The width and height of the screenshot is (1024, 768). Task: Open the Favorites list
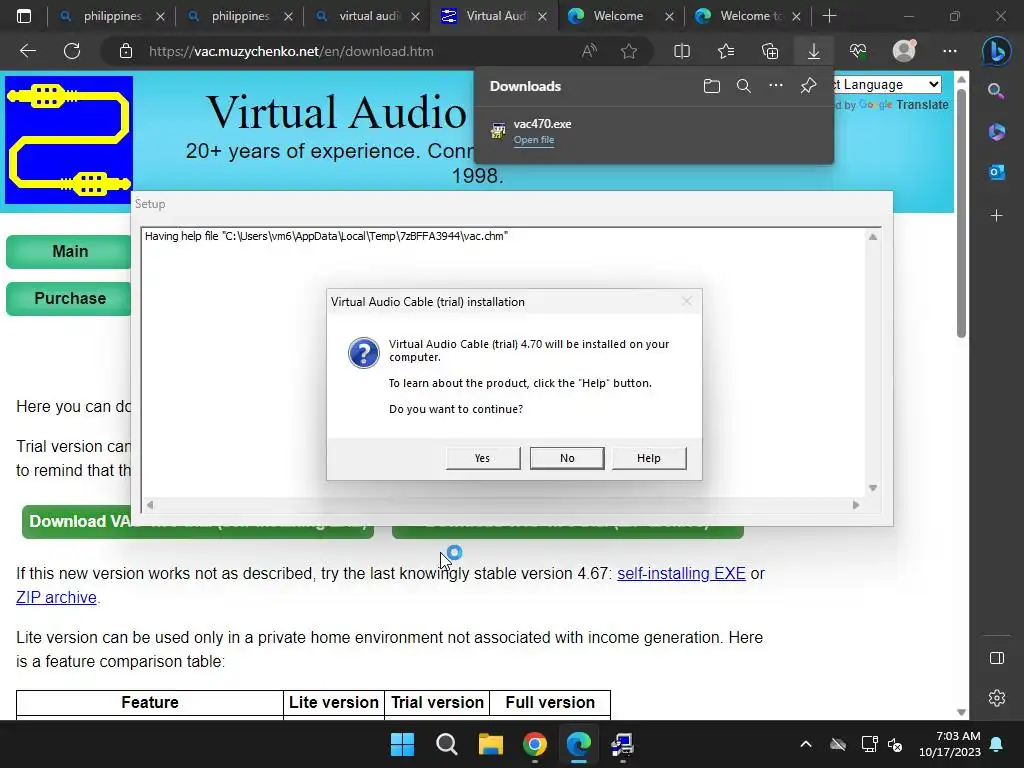726,51
